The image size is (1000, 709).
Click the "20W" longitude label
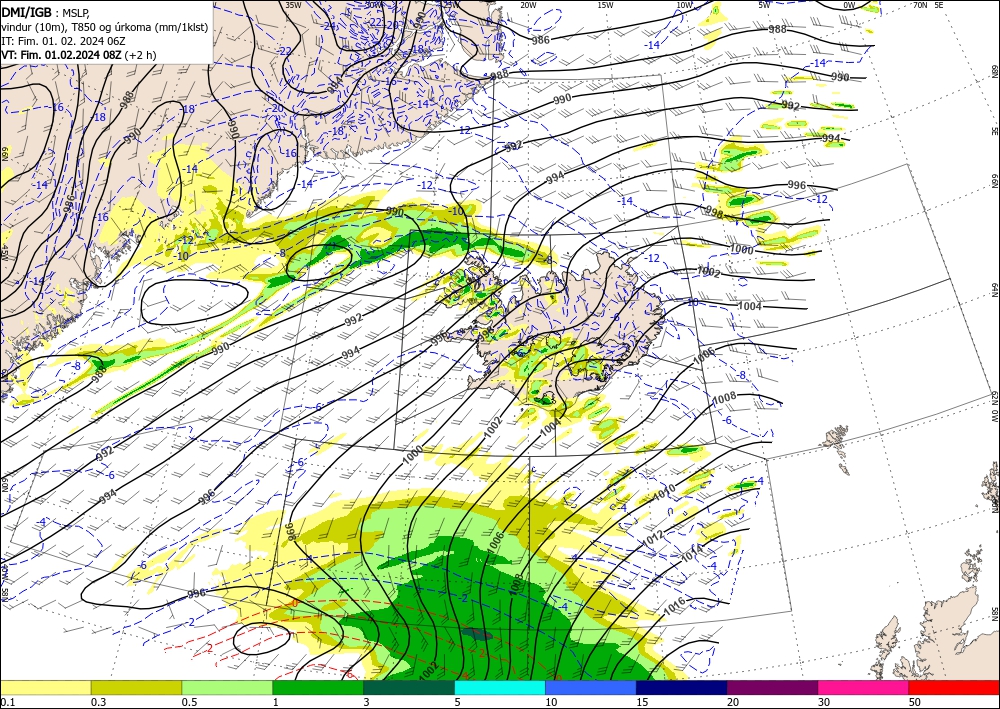coord(528,5)
